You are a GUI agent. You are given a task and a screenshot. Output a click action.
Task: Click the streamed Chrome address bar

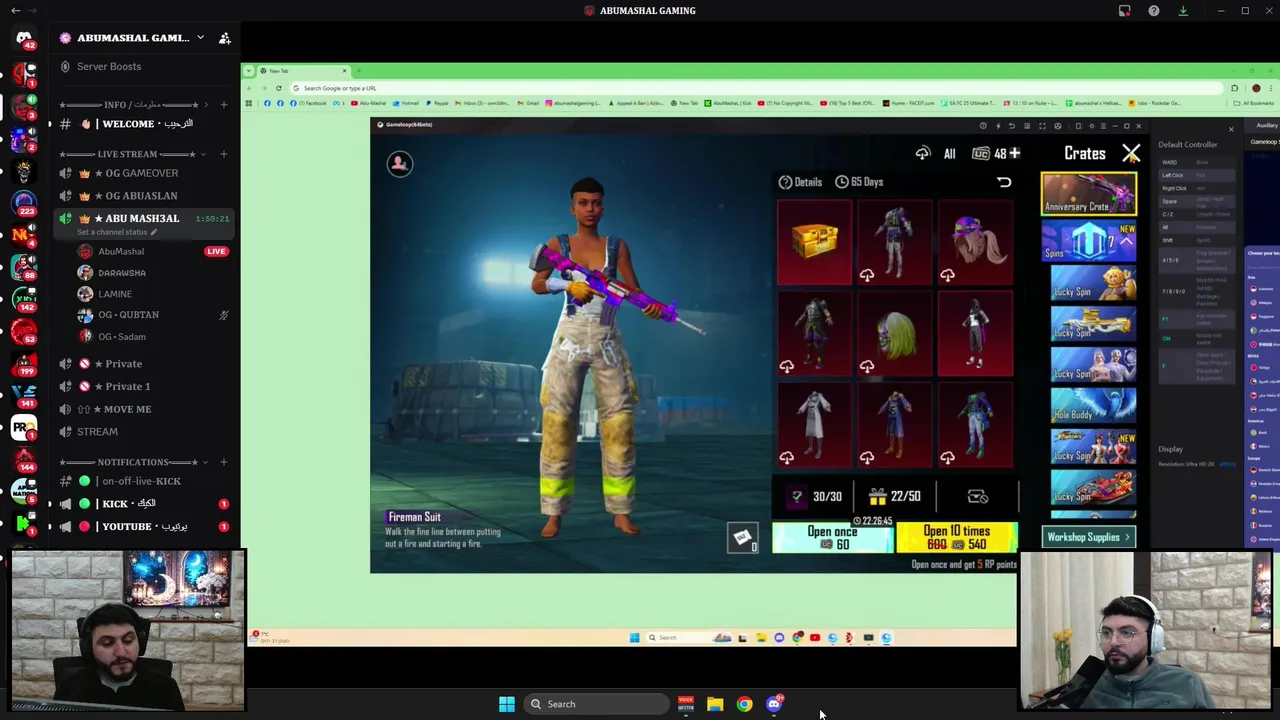coord(755,88)
